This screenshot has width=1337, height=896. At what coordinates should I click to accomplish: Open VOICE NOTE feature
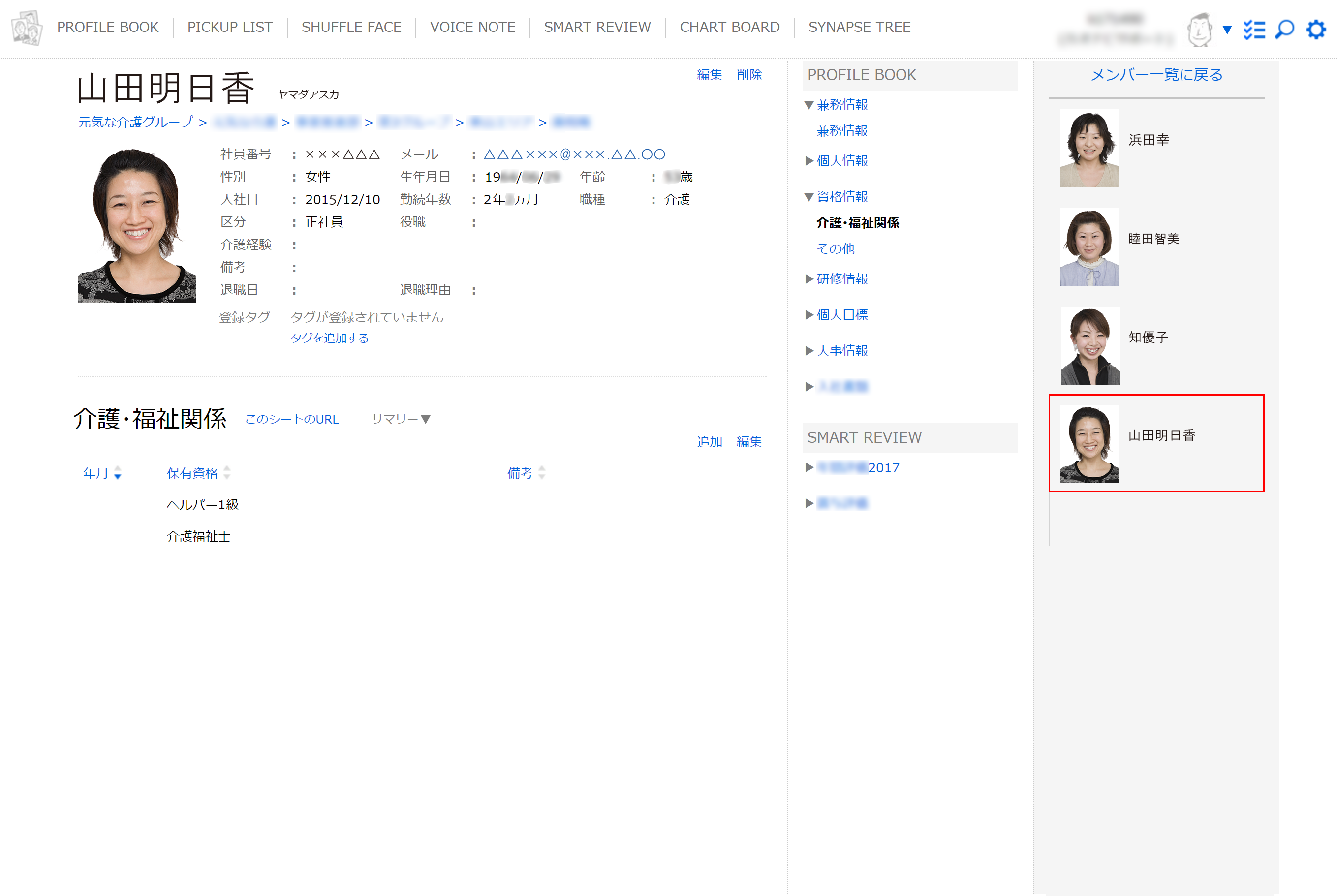[471, 28]
